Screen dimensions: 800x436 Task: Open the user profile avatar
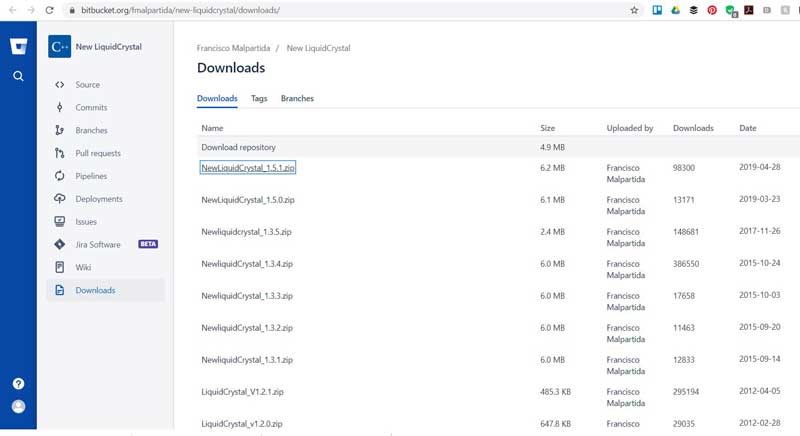coord(18,406)
